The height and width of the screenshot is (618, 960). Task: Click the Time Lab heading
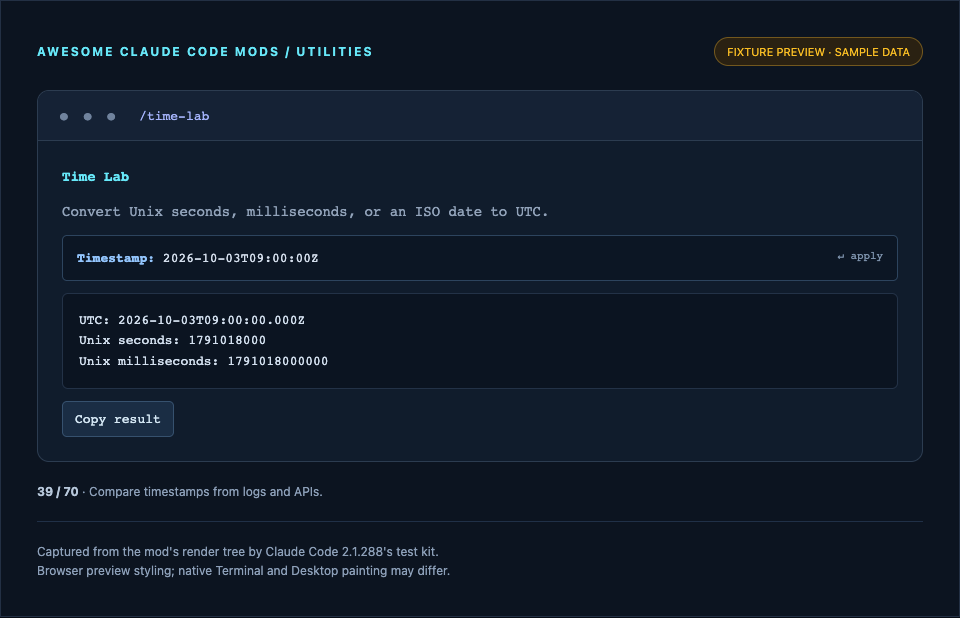click(x=96, y=177)
